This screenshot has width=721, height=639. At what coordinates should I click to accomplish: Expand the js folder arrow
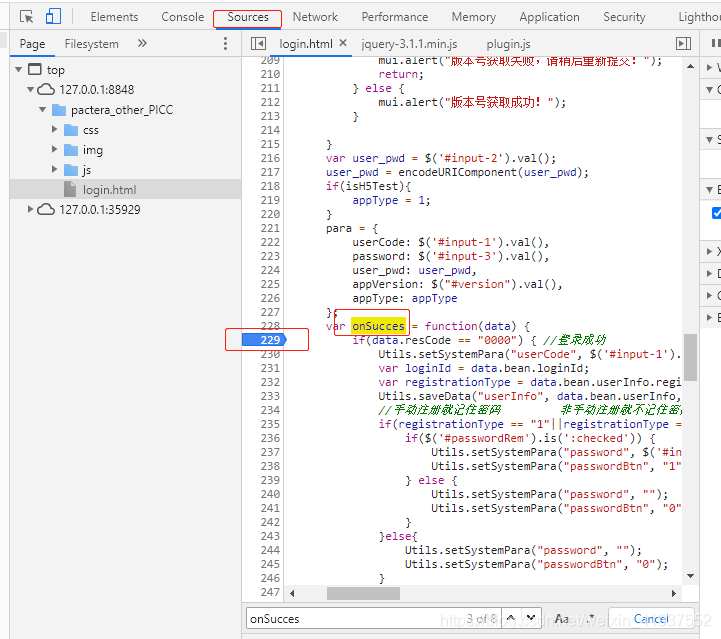[x=54, y=169]
